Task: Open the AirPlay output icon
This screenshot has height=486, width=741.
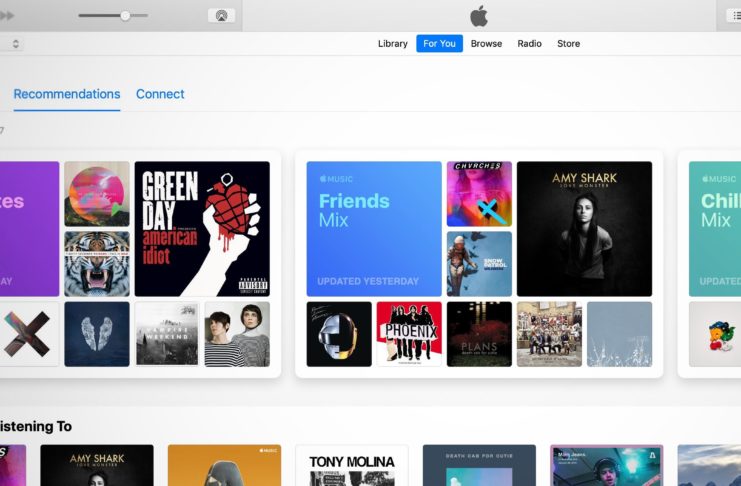Action: click(221, 16)
